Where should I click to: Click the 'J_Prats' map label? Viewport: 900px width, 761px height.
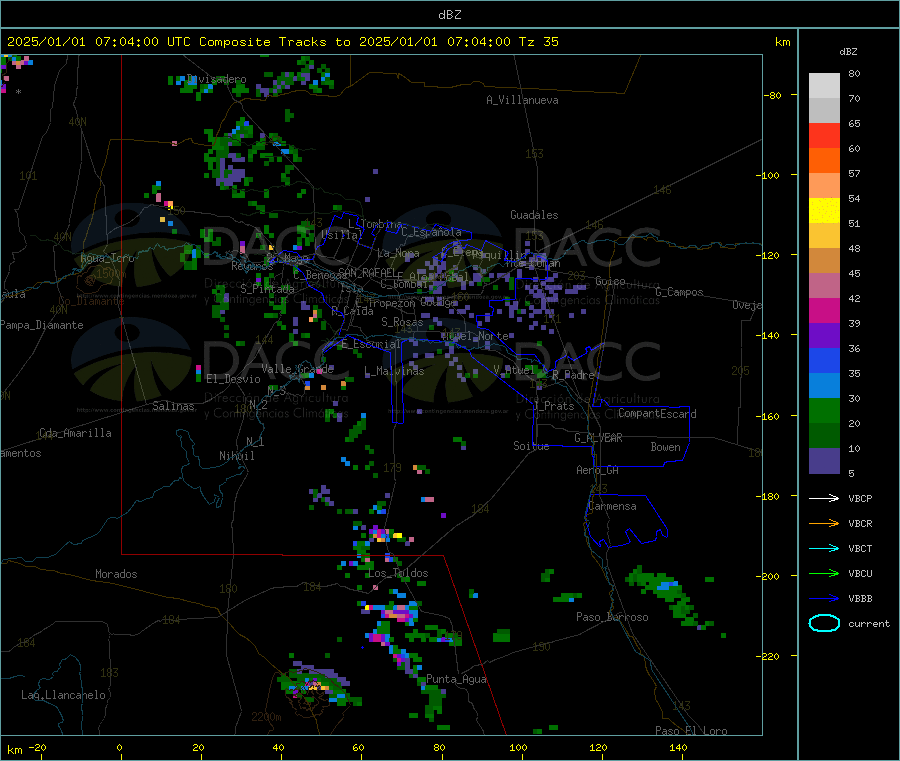pyautogui.click(x=553, y=406)
